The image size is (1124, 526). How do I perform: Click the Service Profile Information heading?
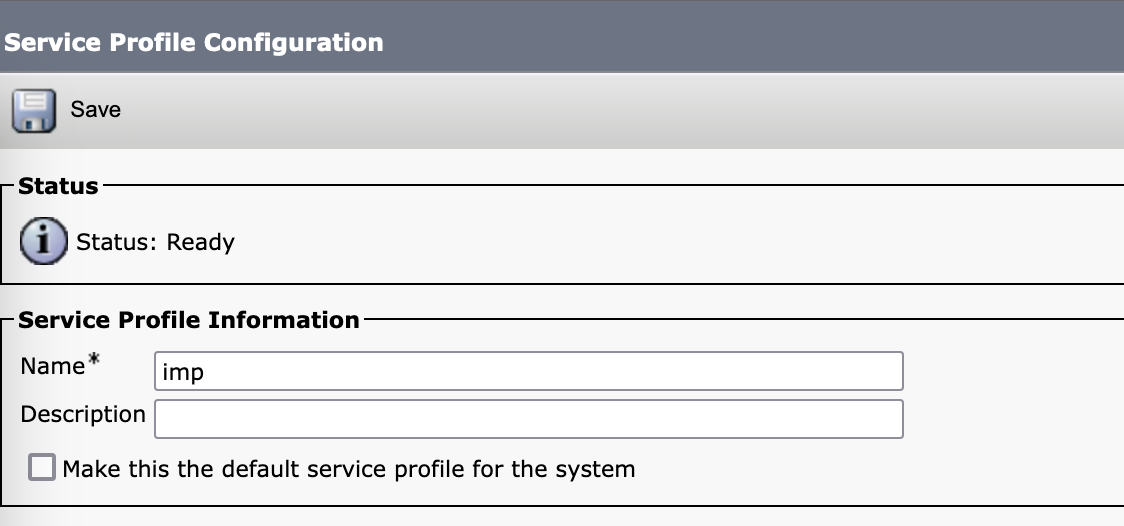pos(189,320)
